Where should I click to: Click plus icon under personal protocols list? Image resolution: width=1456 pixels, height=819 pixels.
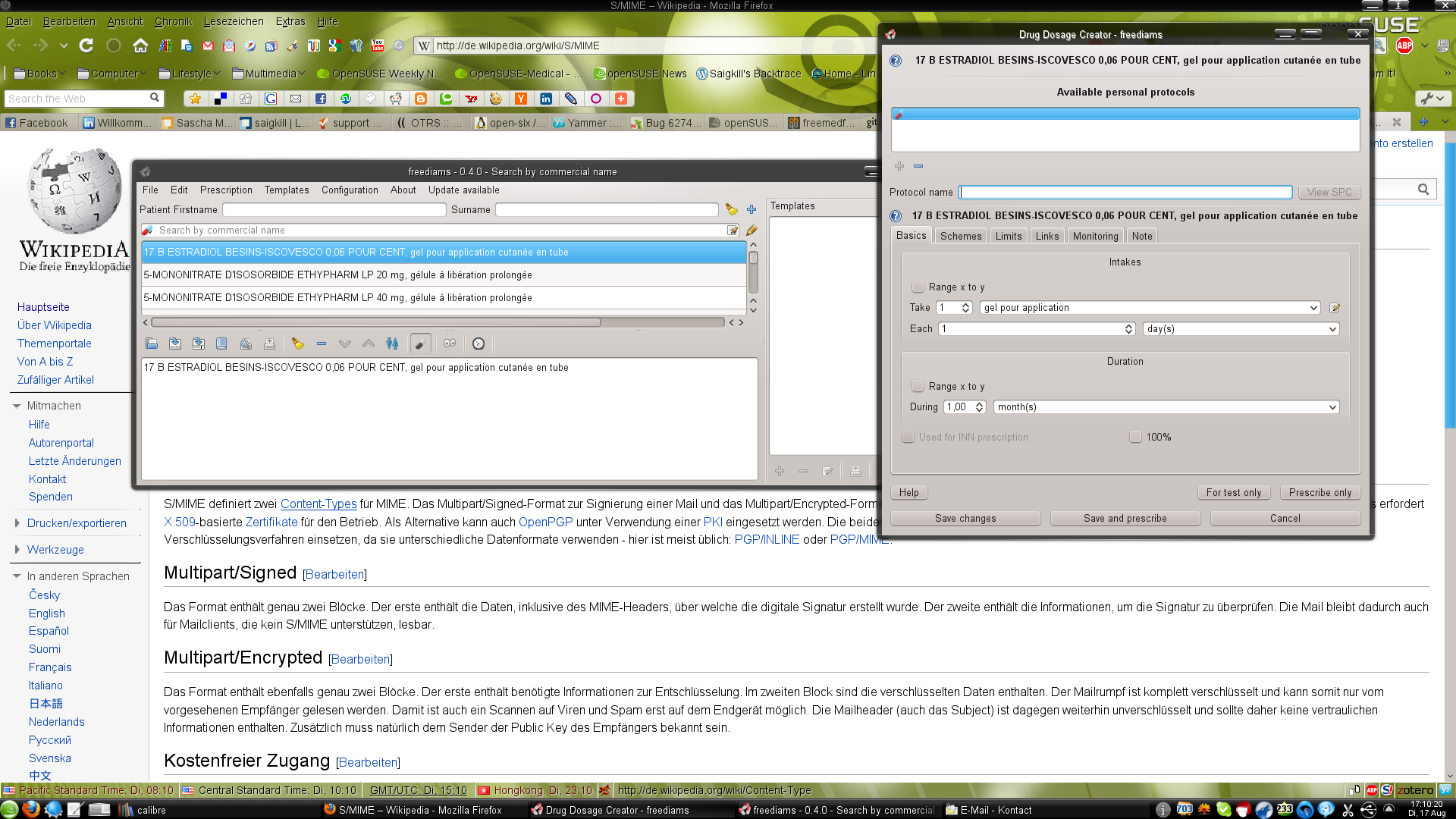pyautogui.click(x=899, y=166)
